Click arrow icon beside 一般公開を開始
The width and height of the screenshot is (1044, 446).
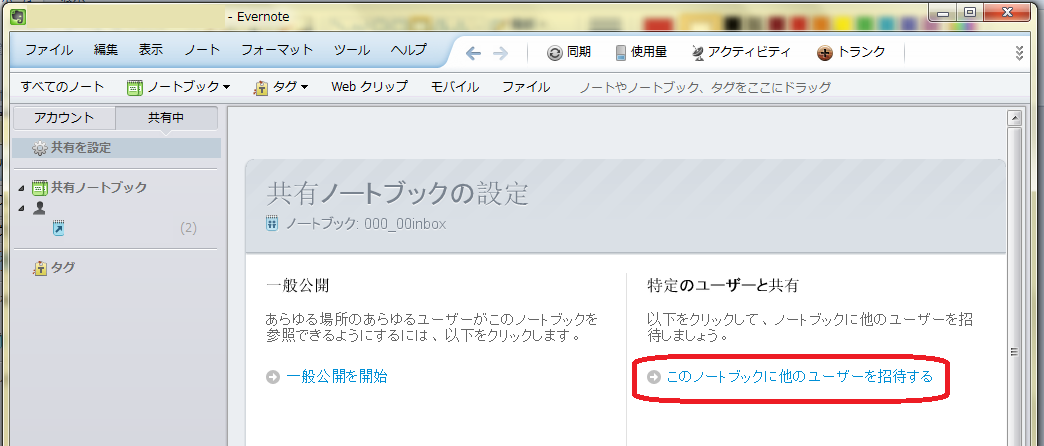272,377
